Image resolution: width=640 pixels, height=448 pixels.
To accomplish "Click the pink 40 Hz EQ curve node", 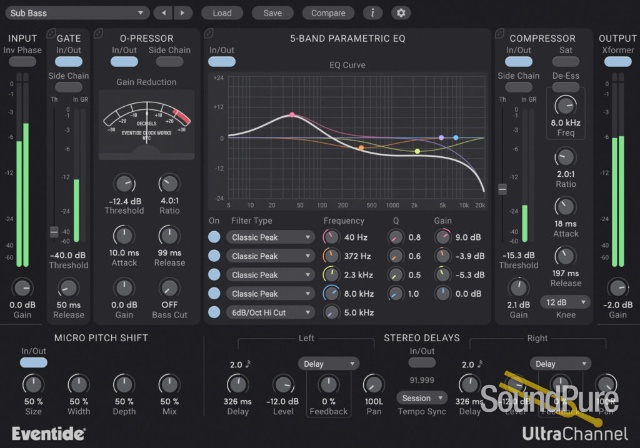I will (292, 115).
